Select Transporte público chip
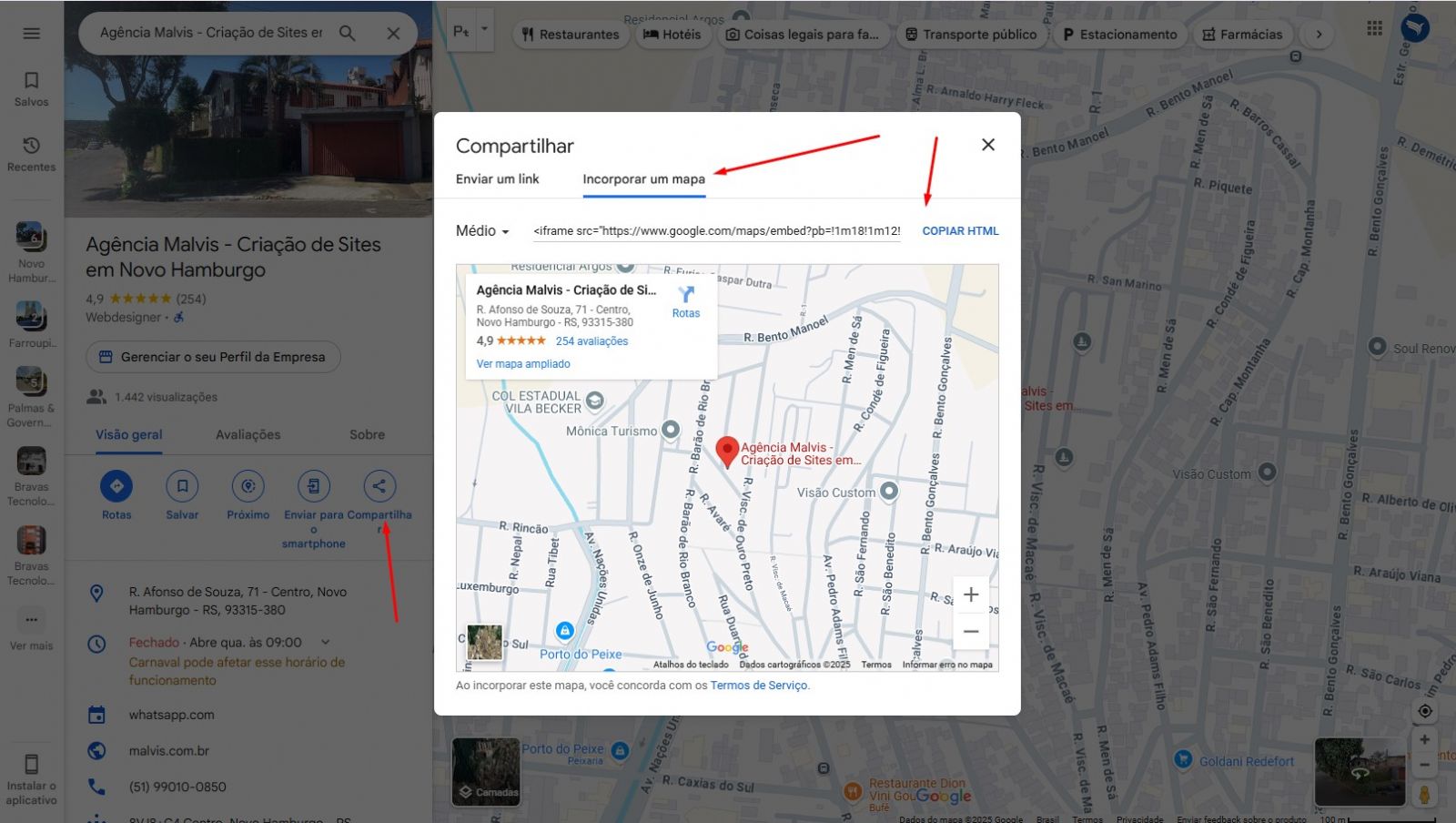 (970, 35)
